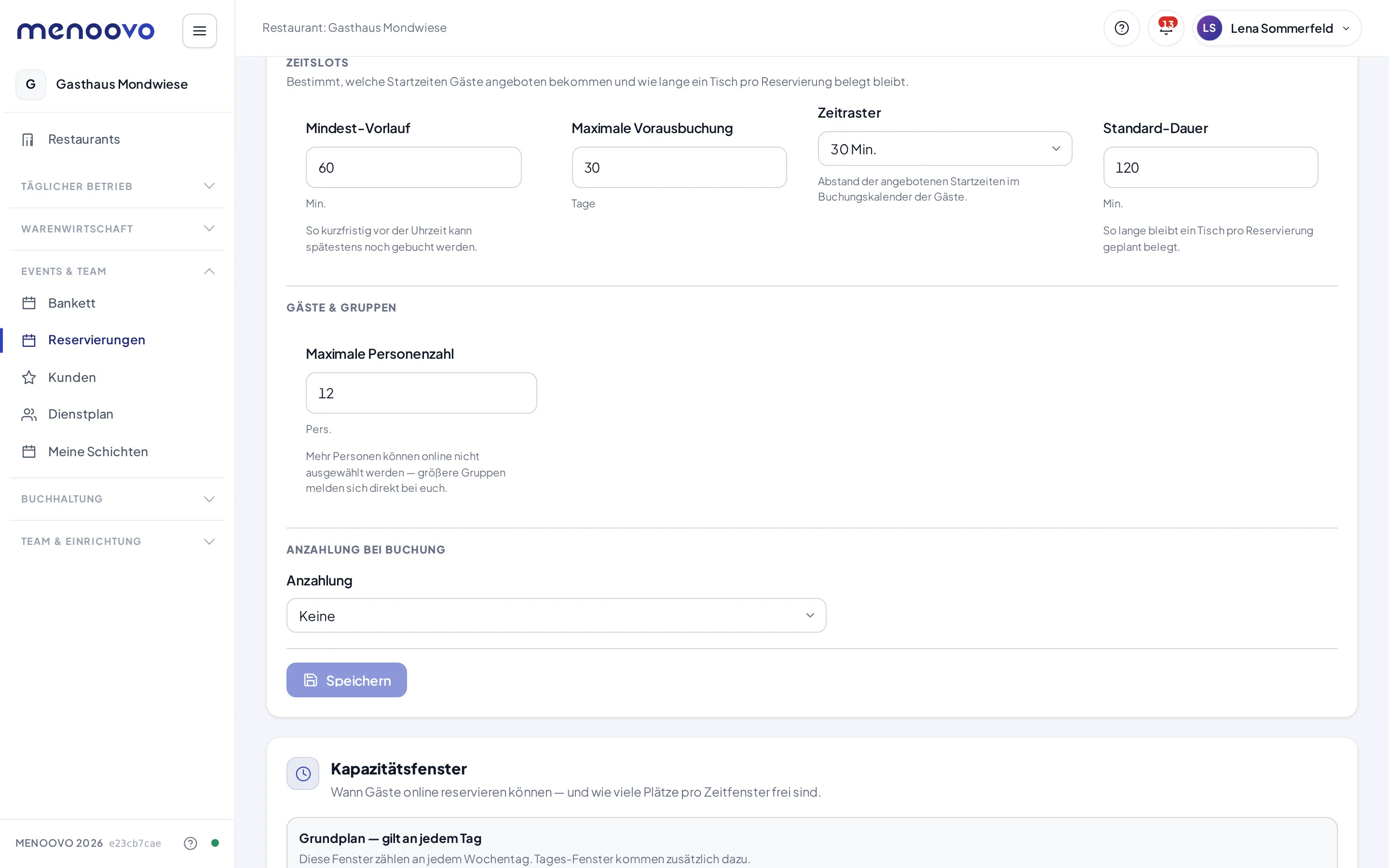This screenshot has height=868, width=1389.
Task: Click the Meine Schichten calendar icon
Action: tap(29, 452)
